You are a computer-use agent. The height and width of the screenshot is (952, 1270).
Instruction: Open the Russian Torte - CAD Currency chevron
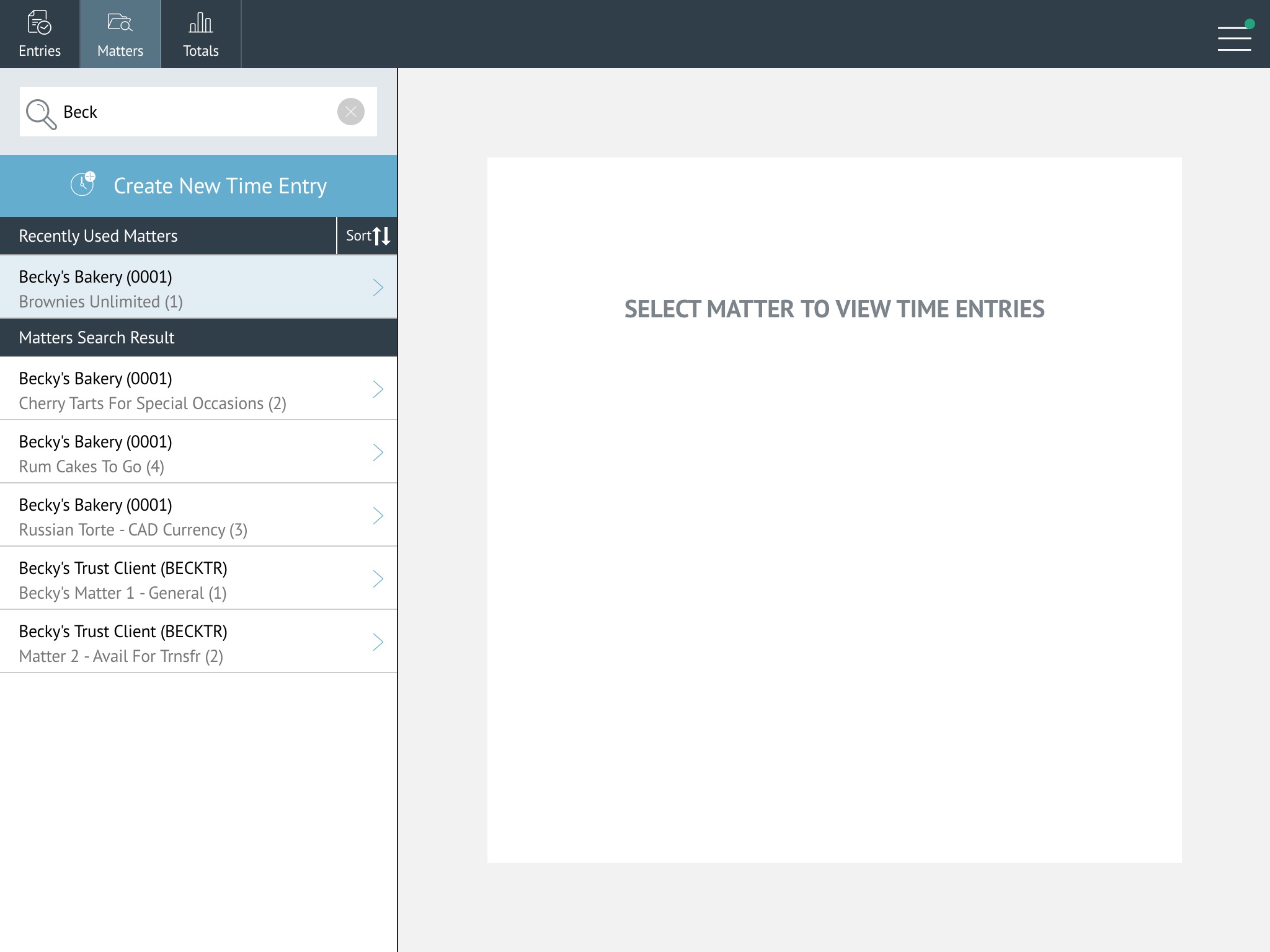(x=378, y=516)
